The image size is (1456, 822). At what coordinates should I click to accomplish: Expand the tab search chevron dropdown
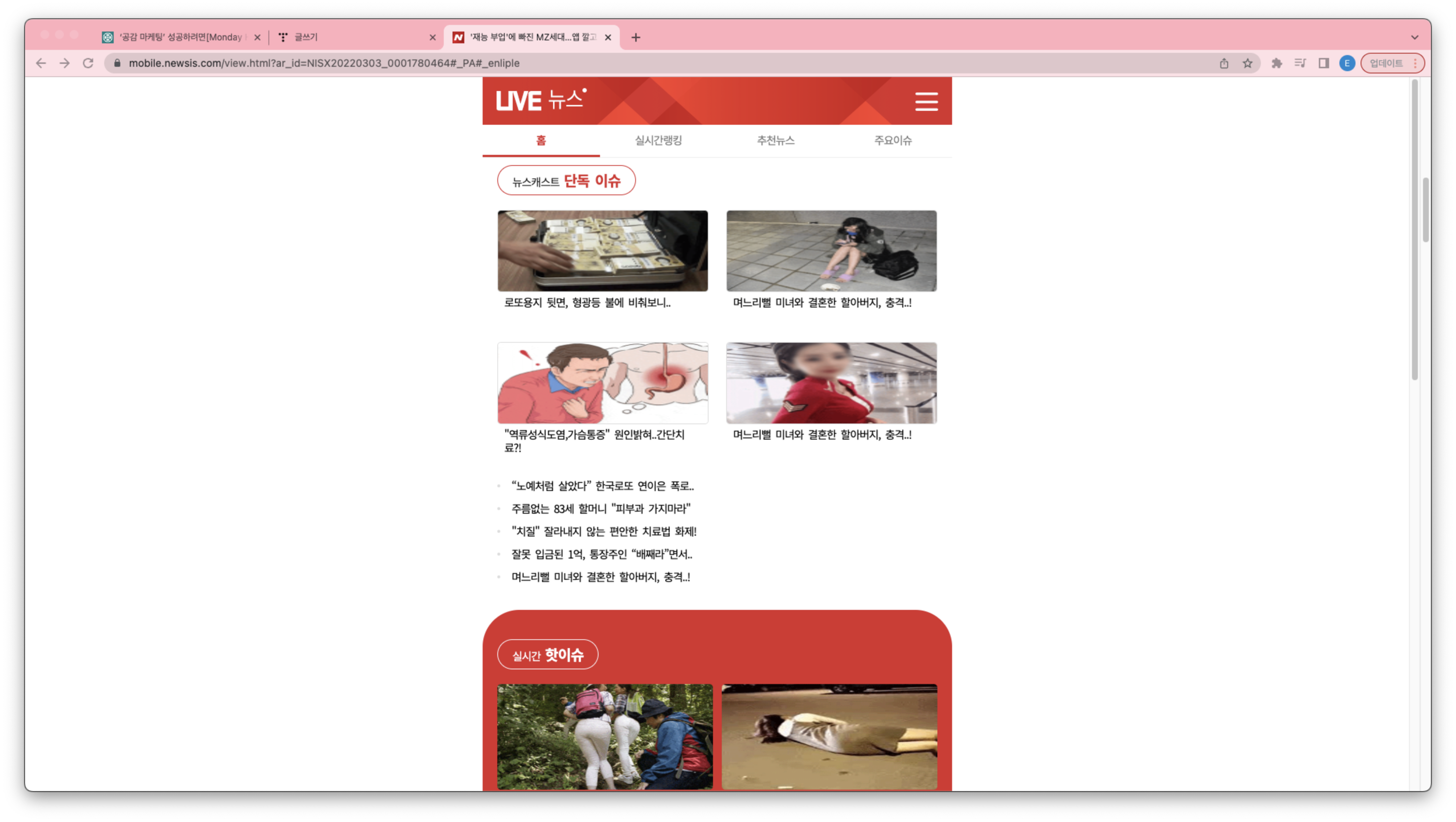point(1414,37)
